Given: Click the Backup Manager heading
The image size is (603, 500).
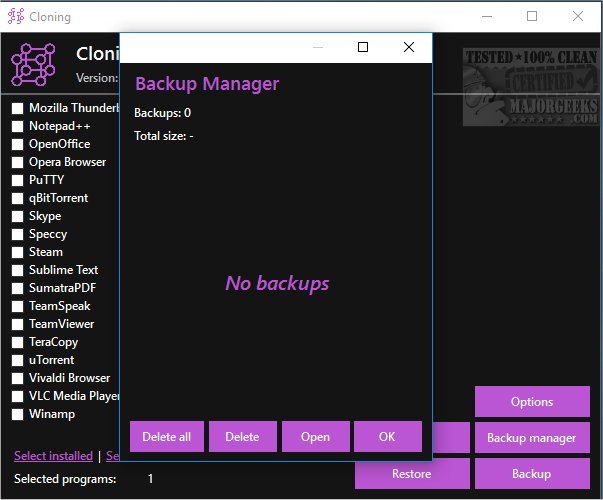Looking at the screenshot, I should 207,84.
